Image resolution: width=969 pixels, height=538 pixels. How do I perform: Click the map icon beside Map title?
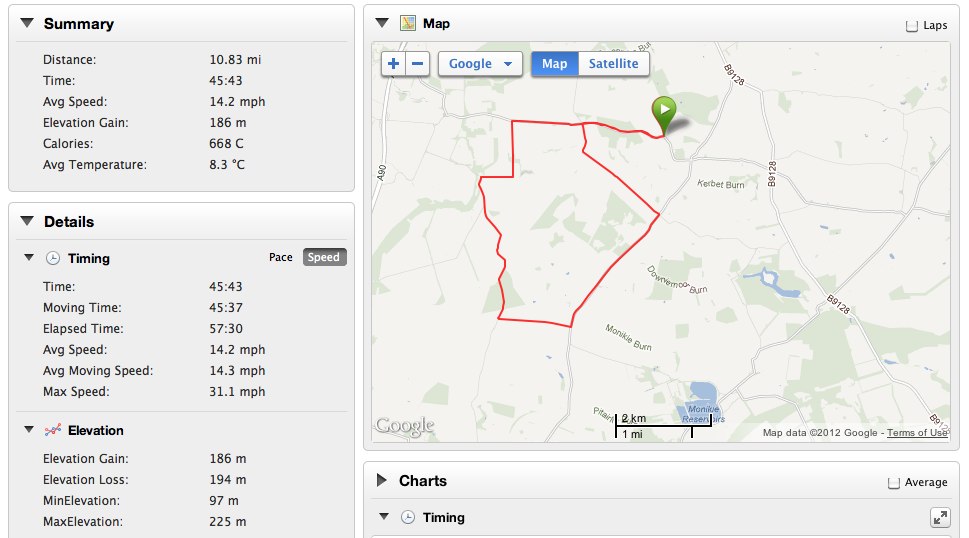[x=408, y=23]
